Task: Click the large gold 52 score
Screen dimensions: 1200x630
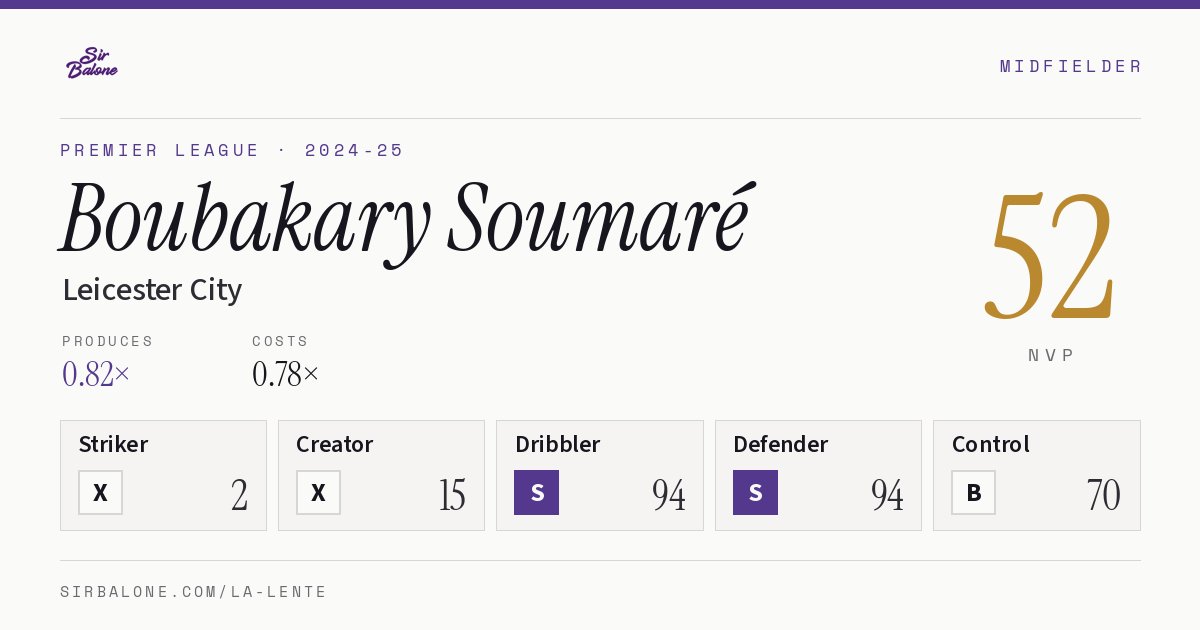Action: coord(1050,256)
